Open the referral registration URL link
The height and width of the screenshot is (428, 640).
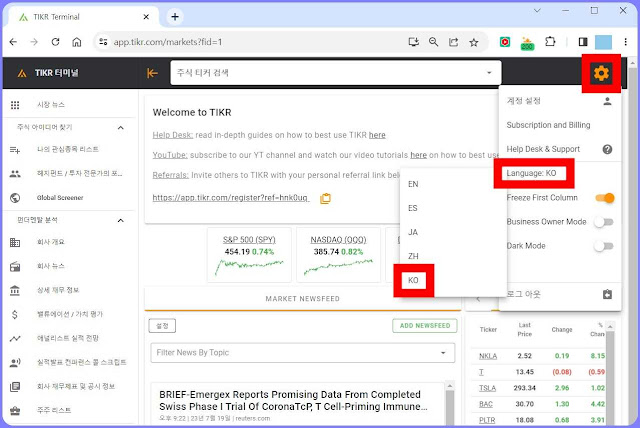coord(231,198)
